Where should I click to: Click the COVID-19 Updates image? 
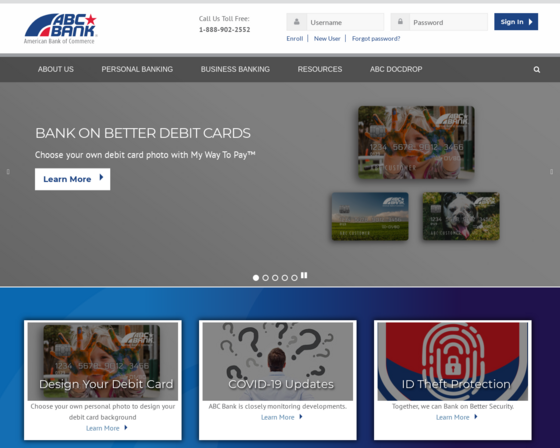(x=278, y=361)
